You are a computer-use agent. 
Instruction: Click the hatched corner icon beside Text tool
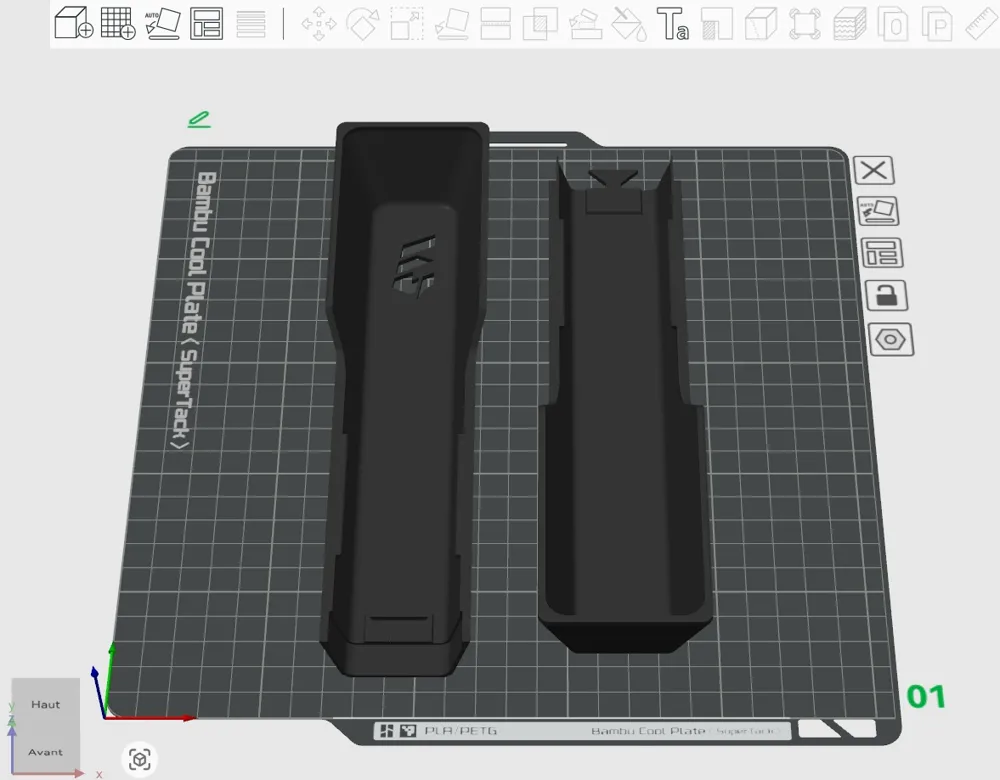pyautogui.click(x=717, y=24)
